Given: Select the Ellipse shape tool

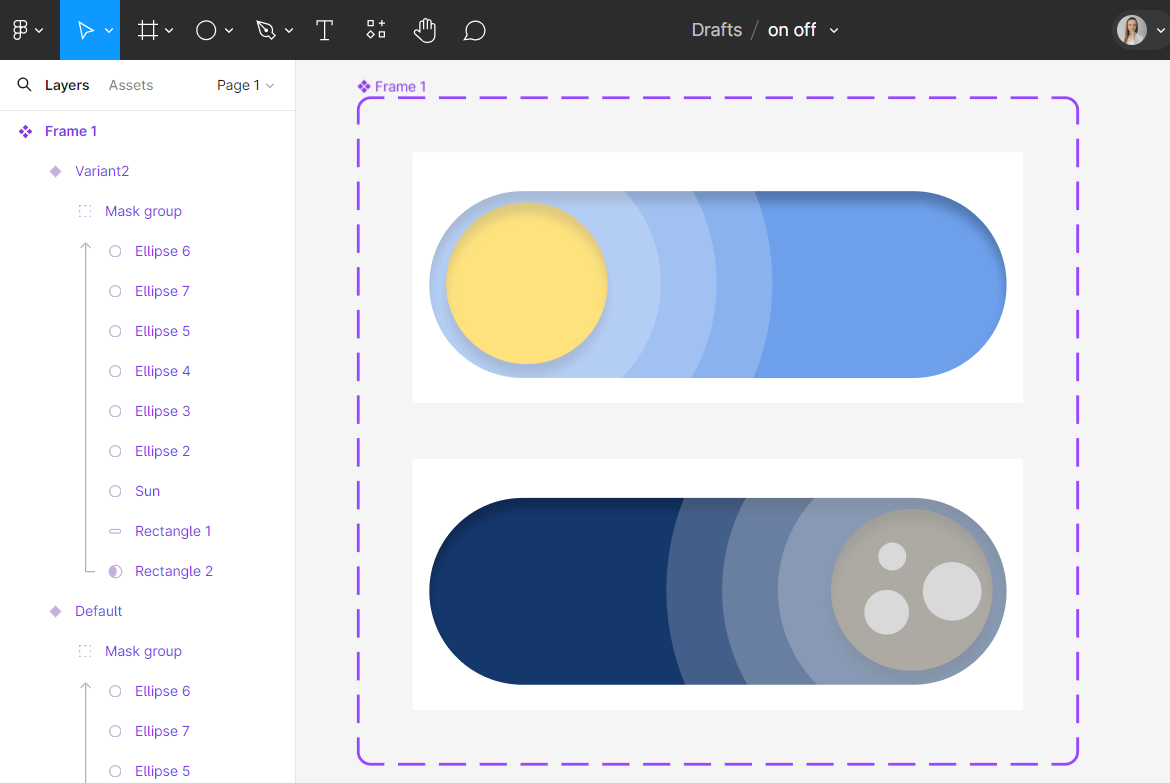Looking at the screenshot, I should [x=206, y=30].
